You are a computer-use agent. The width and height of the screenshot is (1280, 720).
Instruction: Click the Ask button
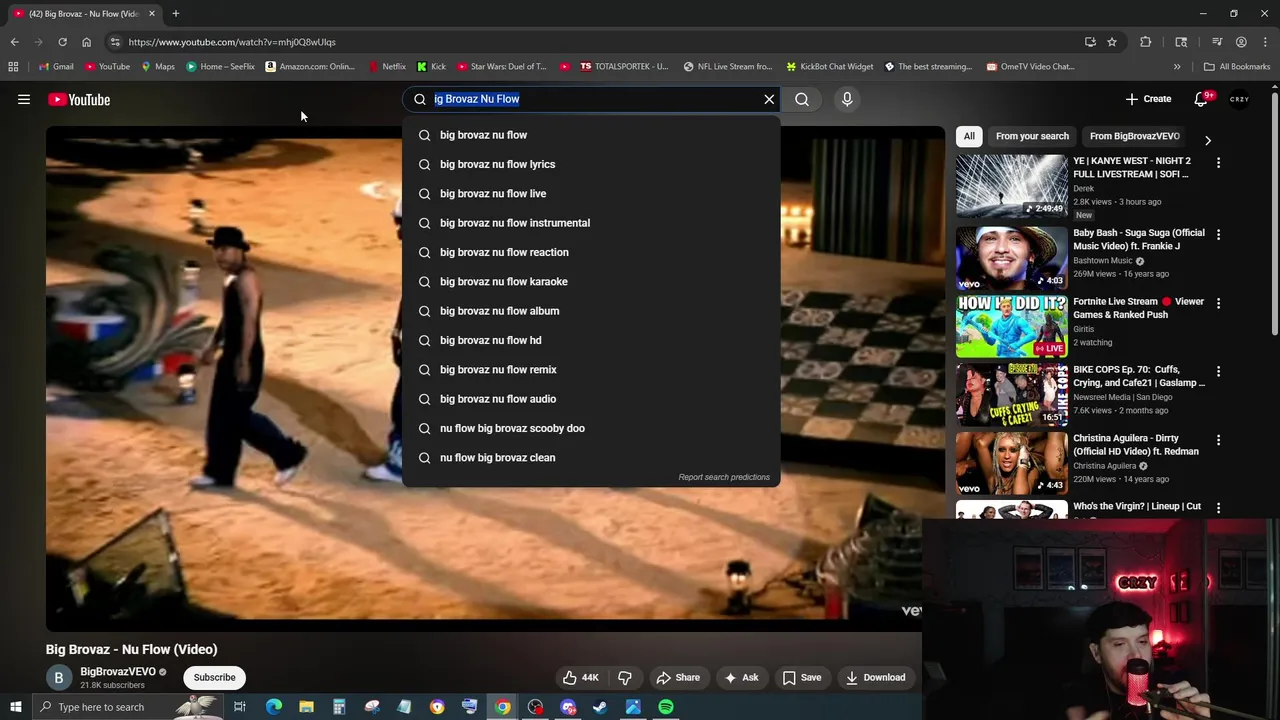(741, 677)
